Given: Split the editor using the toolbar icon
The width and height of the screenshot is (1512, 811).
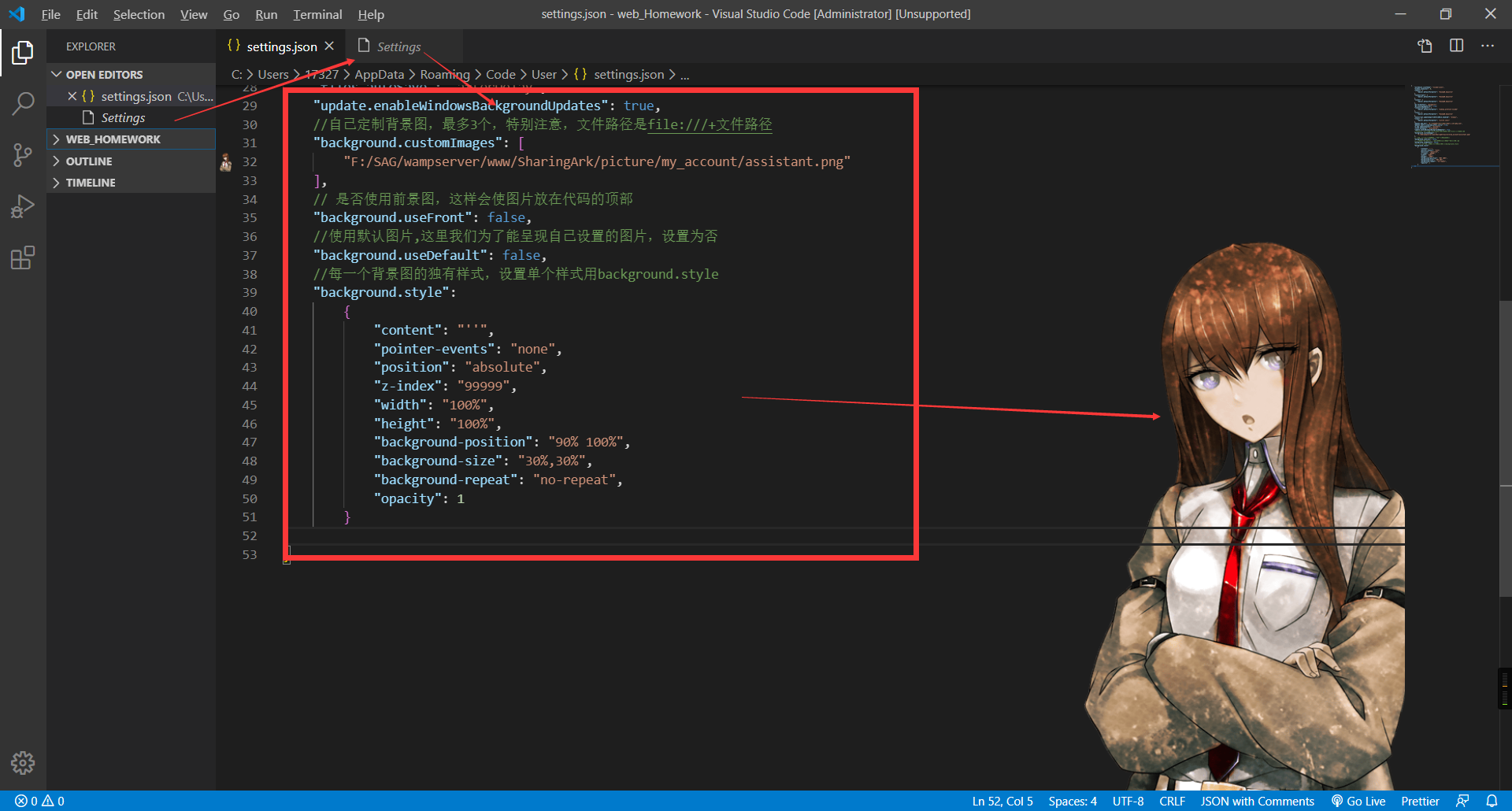Looking at the screenshot, I should tap(1457, 46).
